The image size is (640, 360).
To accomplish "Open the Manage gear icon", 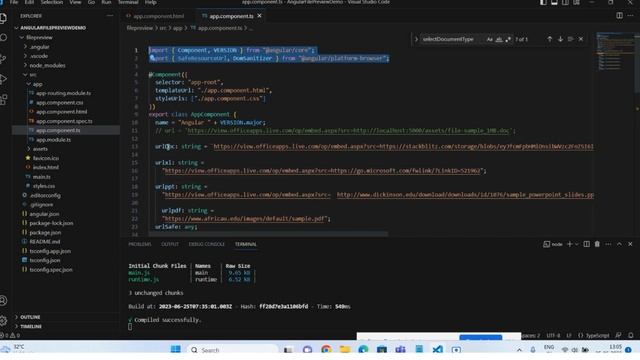I will pos(3,320).
